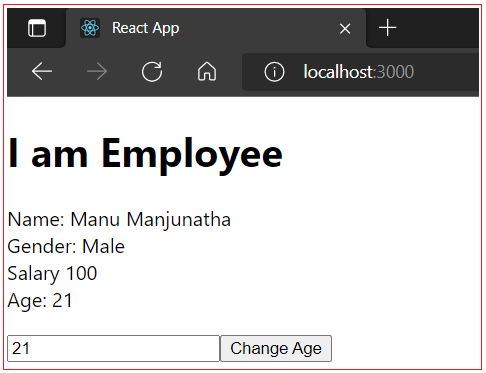Click the 'Gender: Male' text
Image resolution: width=486 pixels, height=373 pixels.
click(66, 247)
